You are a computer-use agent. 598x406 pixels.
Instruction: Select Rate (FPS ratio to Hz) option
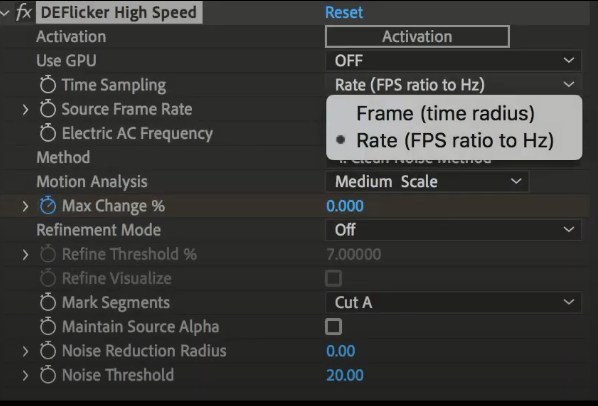click(x=454, y=141)
